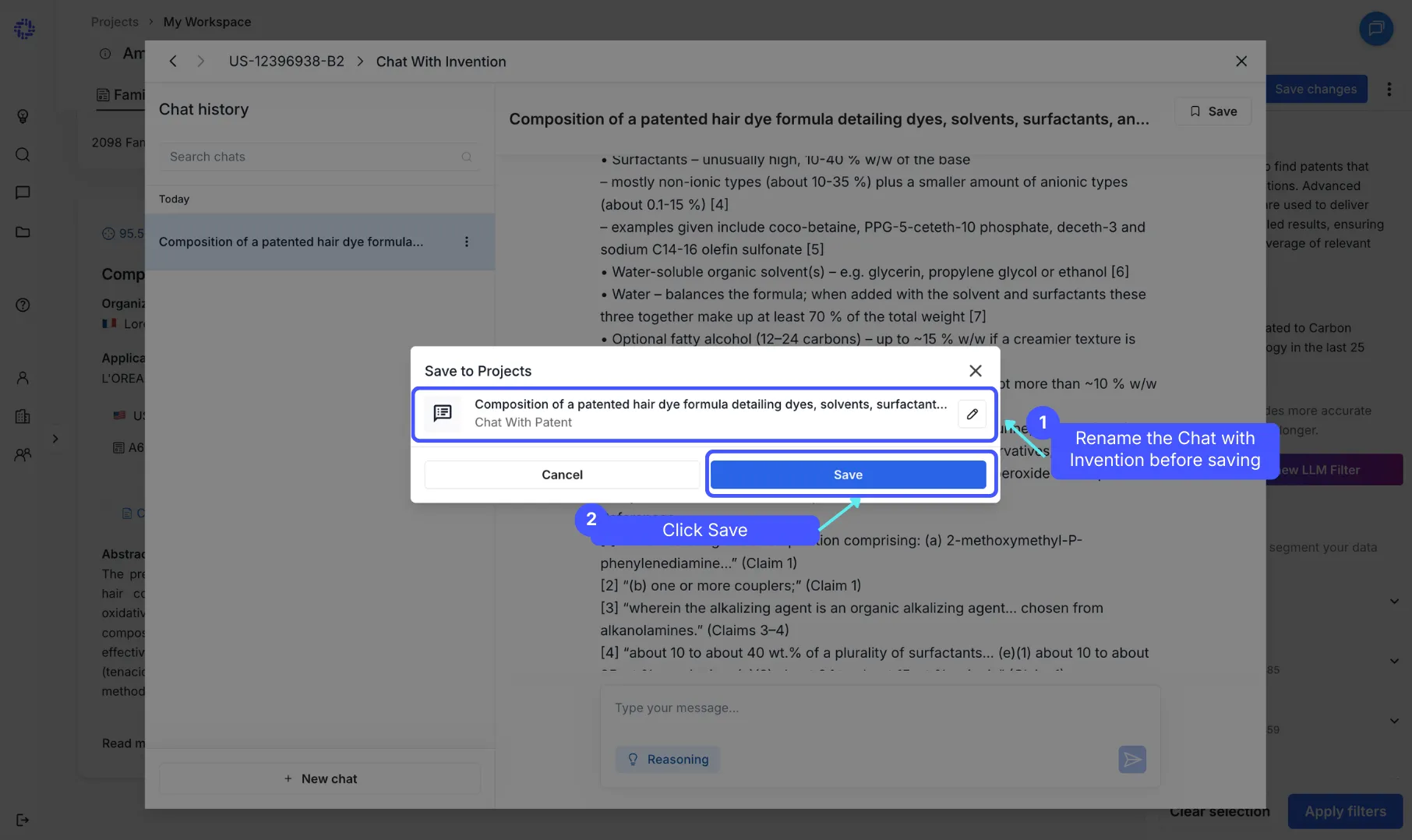Expand the sidebar with the arrow chevron
This screenshot has height=840, width=1412.
tap(55, 439)
